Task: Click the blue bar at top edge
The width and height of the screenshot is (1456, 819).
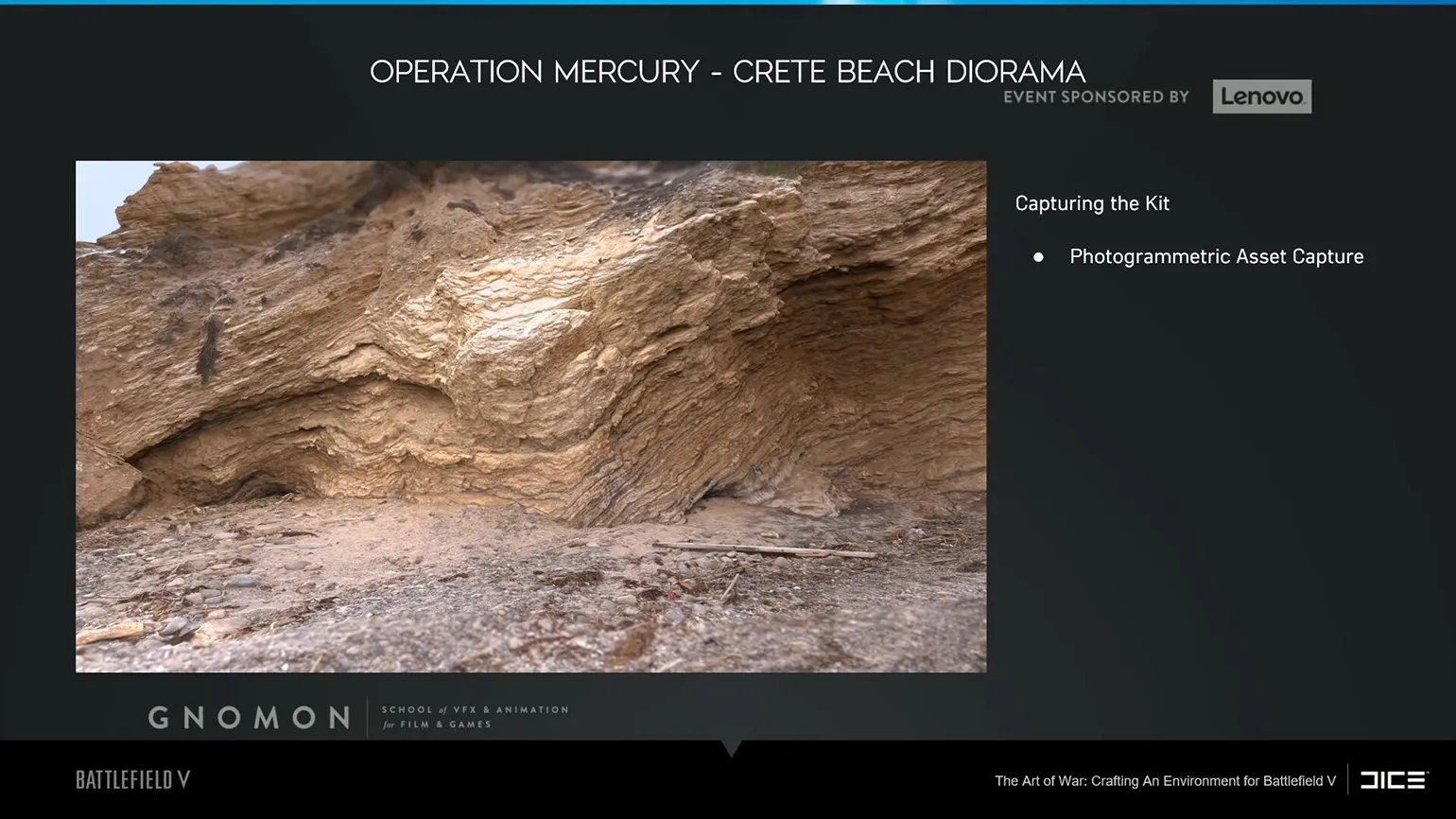Action: pyautogui.click(x=728, y=3)
